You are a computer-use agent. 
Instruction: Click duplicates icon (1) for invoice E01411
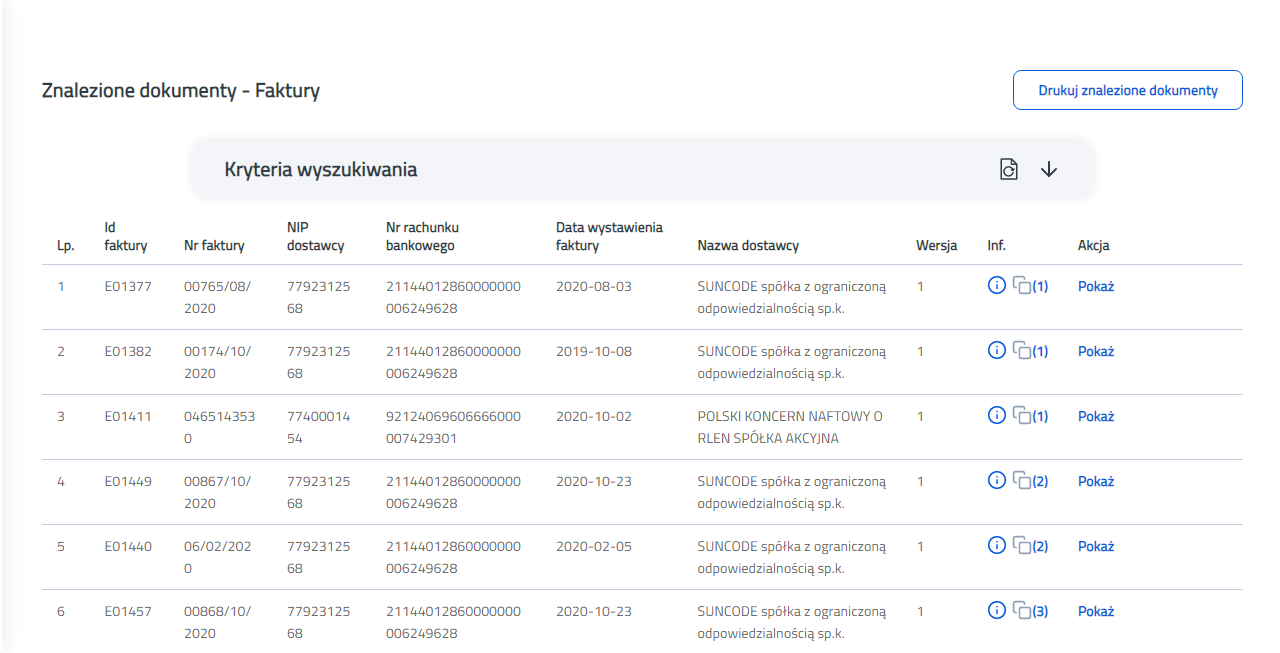pyautogui.click(x=1030, y=416)
